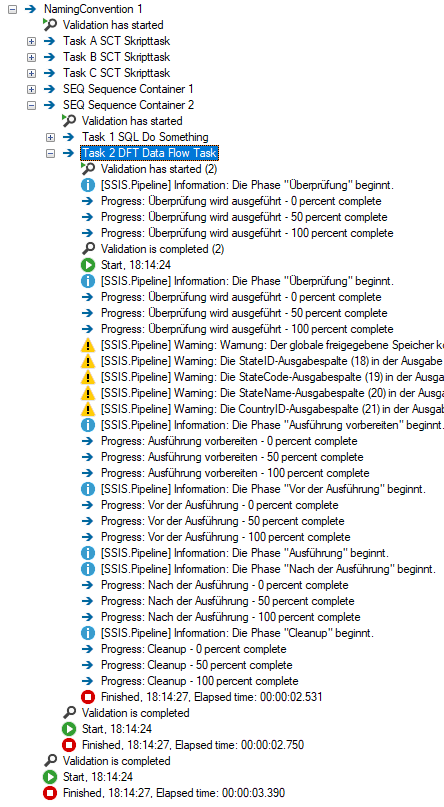Click arrow icon beside Task B SCT Skripttask
The height and width of the screenshot is (807, 444).
point(49,57)
